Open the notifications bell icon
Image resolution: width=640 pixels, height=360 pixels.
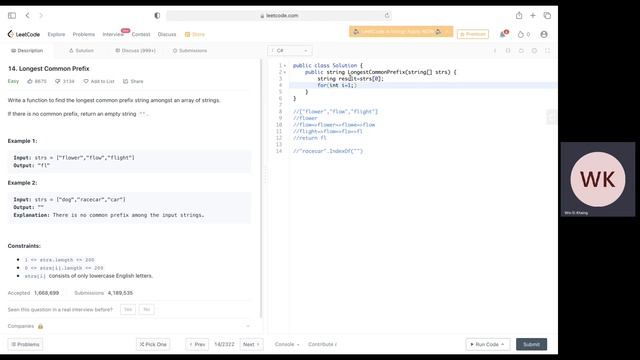503,34
